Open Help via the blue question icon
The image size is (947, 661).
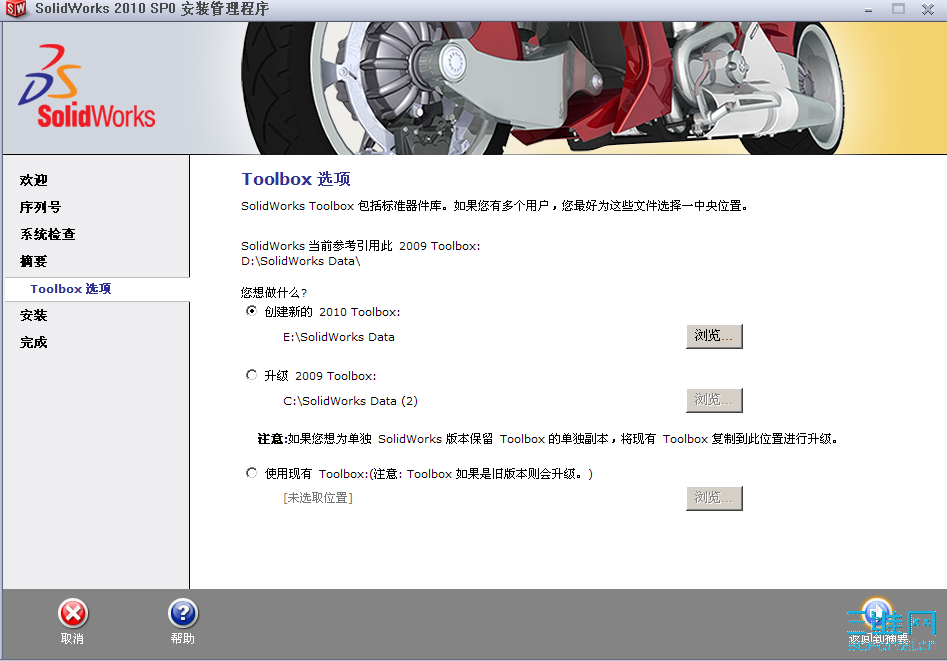[x=183, y=614]
